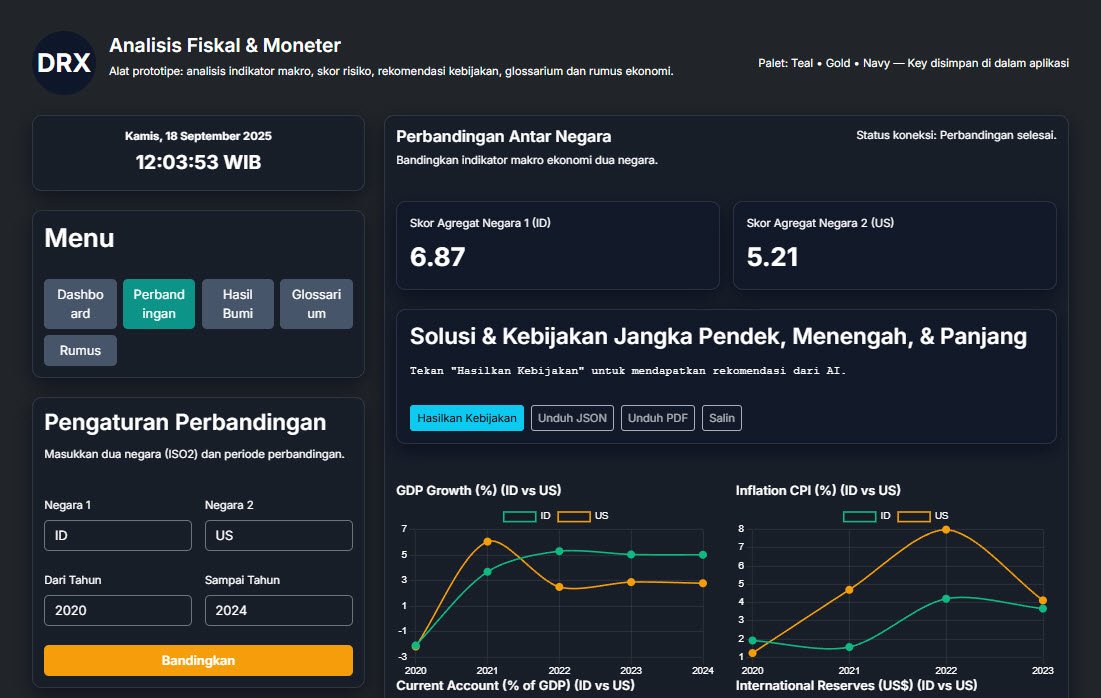Click ID 2022 data point in GDP chart

(x=560, y=551)
